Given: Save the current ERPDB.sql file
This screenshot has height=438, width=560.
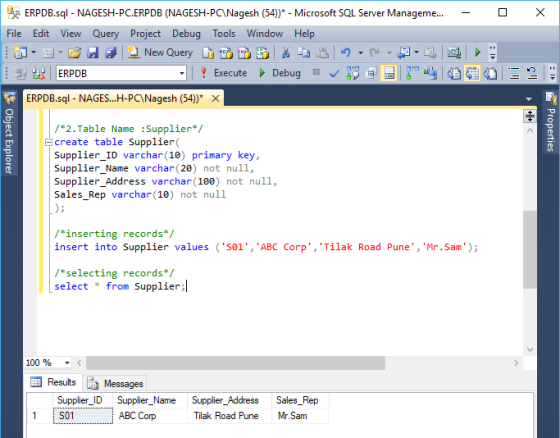Looking at the screenshot, I should [x=93, y=53].
